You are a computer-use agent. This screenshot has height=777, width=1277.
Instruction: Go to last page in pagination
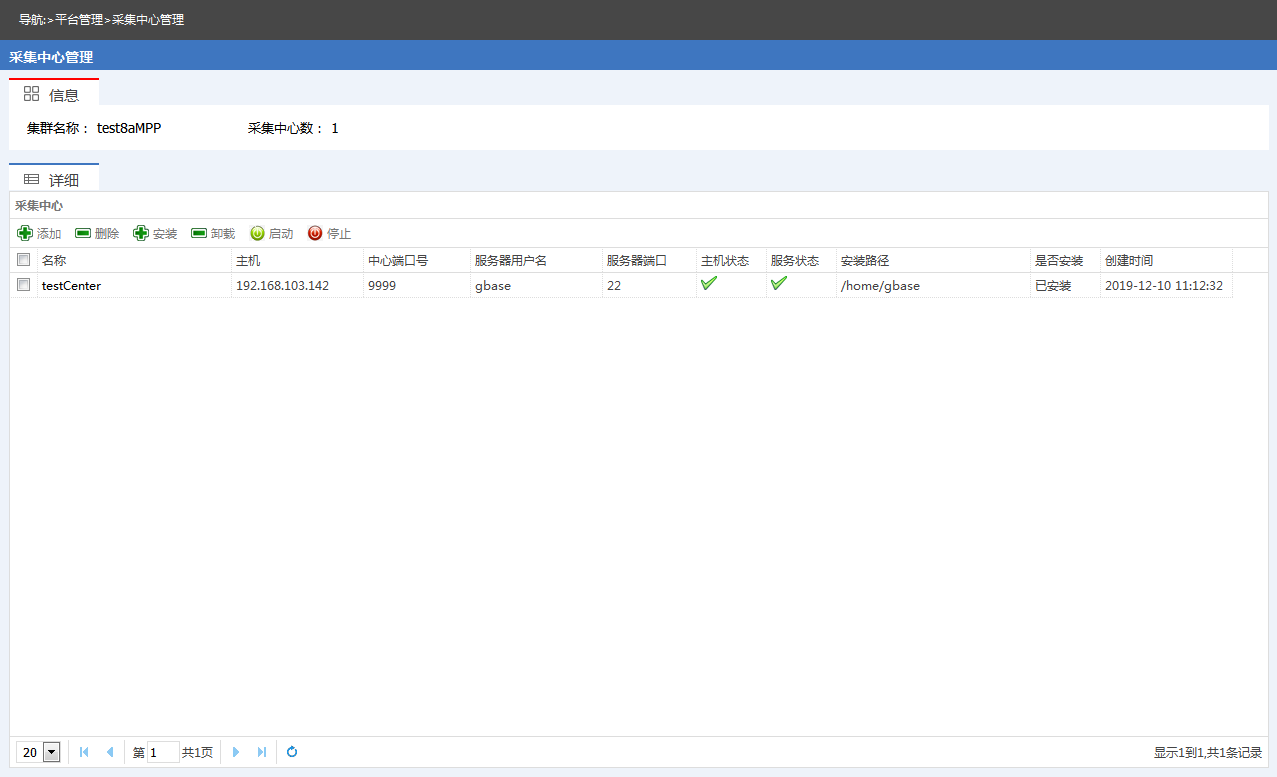[x=262, y=752]
